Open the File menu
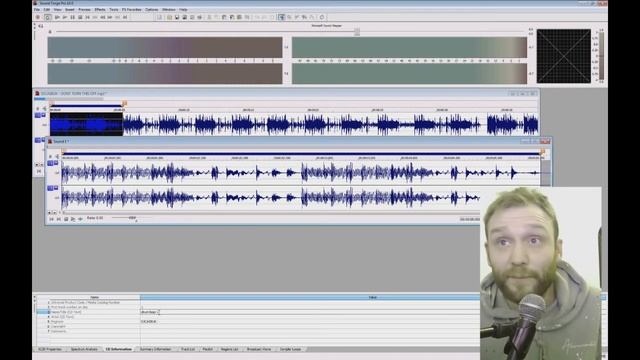640x360 pixels. (x=37, y=9)
